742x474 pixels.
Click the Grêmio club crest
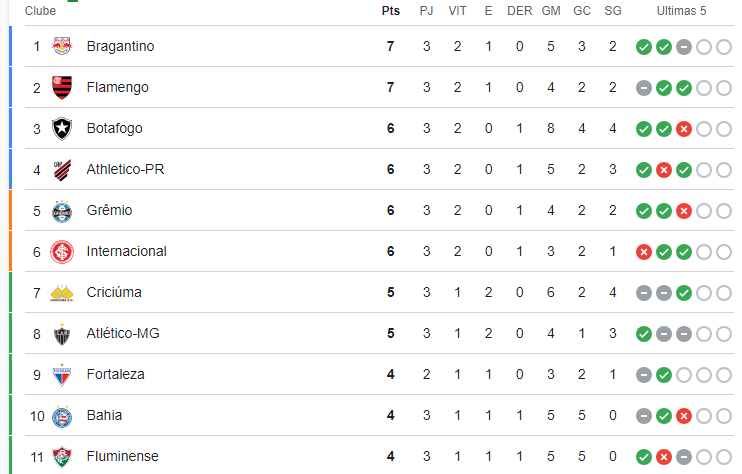62,211
